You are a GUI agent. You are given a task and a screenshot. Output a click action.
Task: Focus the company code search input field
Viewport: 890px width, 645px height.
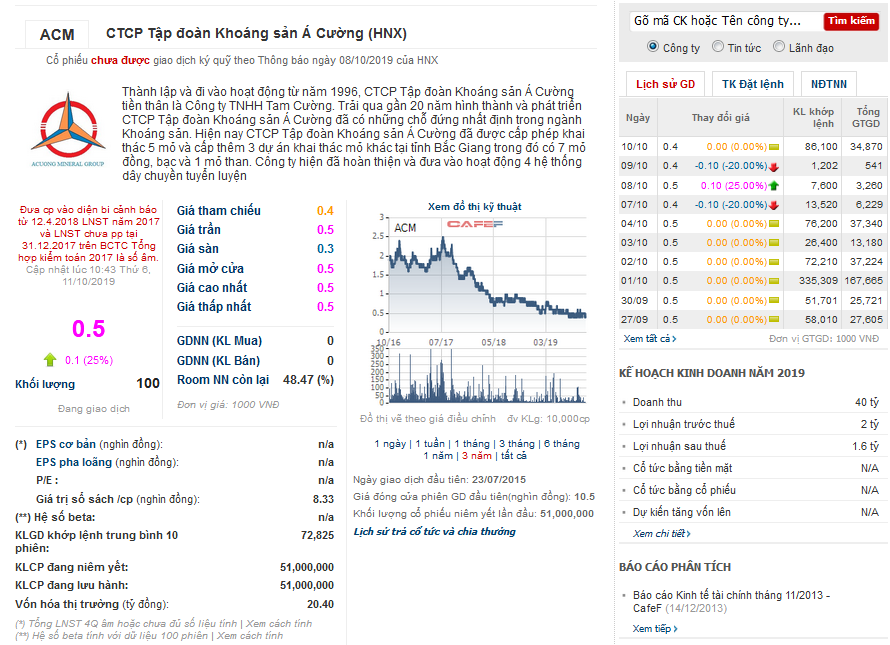click(x=726, y=21)
